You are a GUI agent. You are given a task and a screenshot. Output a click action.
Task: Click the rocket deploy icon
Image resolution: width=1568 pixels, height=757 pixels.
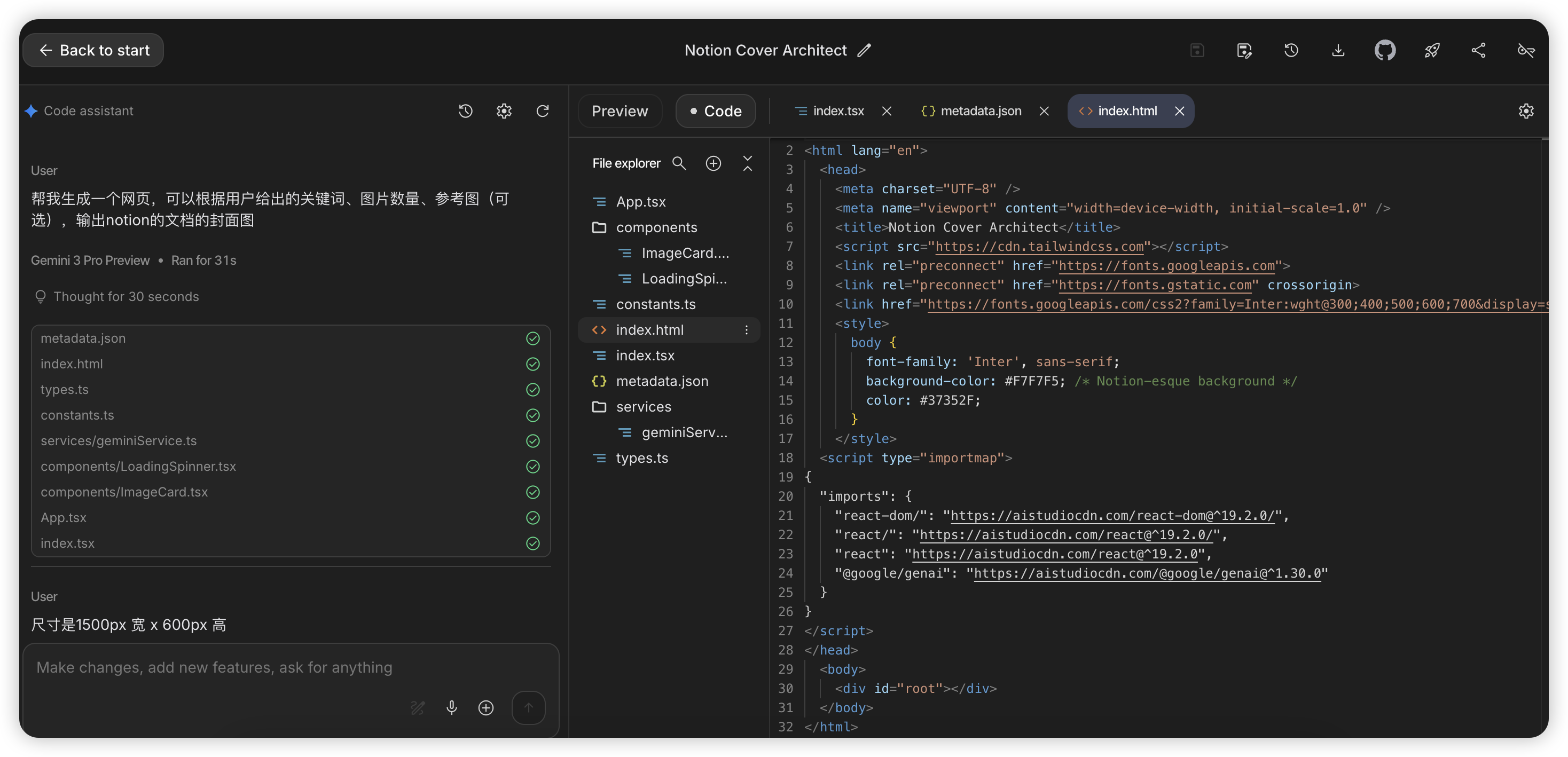1432,50
